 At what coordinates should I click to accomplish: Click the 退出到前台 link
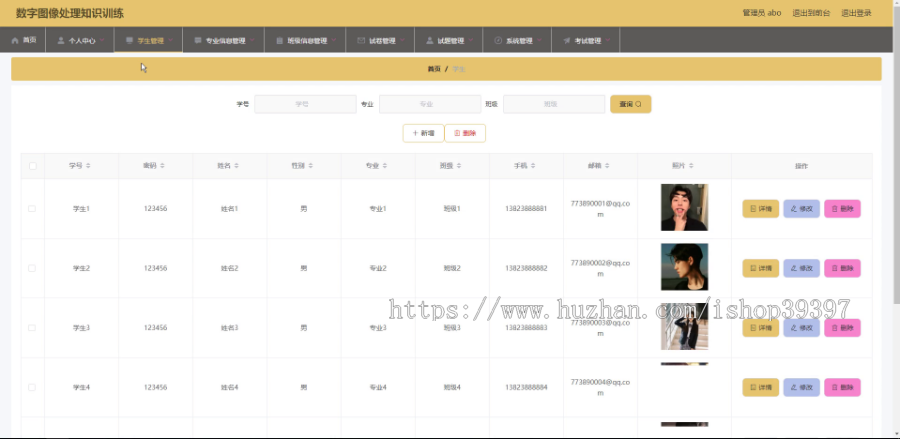pos(810,13)
